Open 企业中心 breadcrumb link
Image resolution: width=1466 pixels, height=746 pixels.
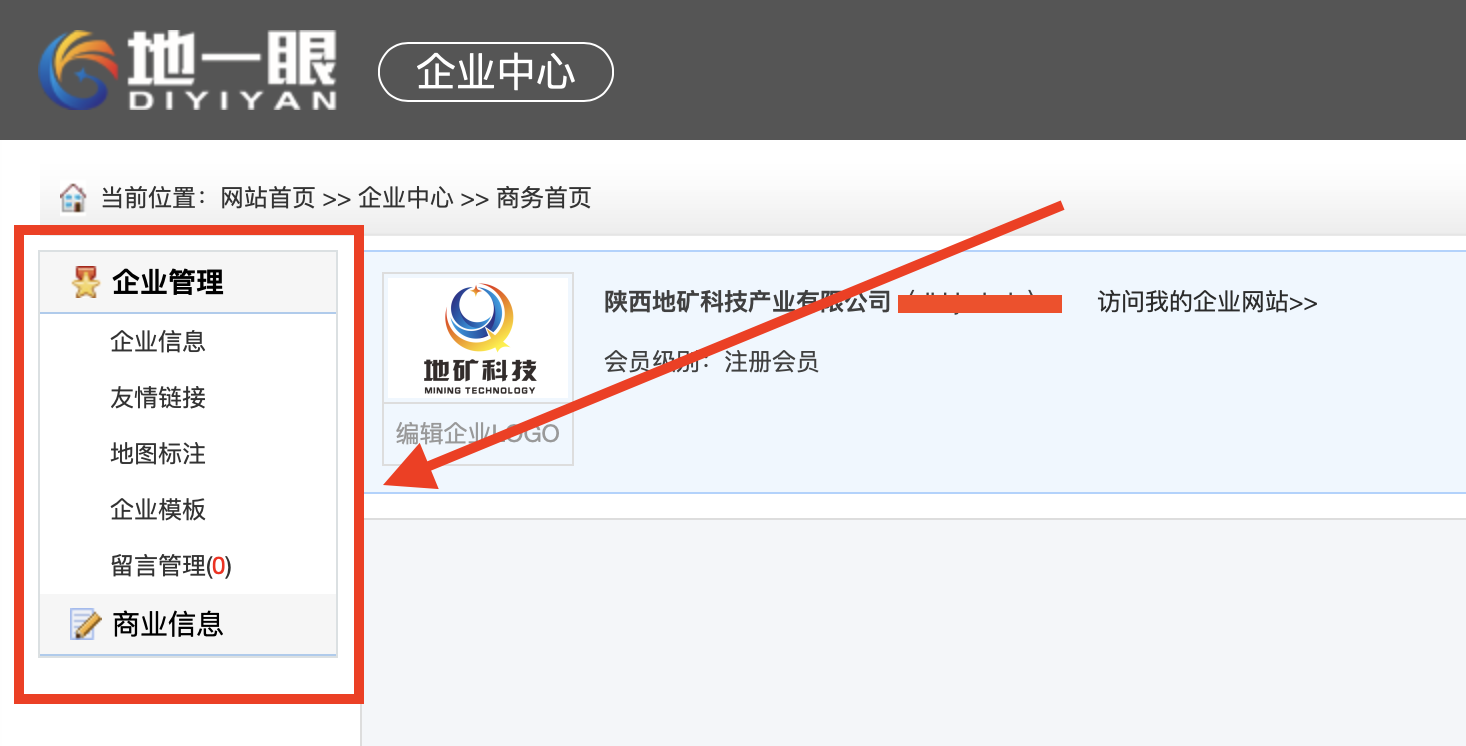tap(406, 198)
